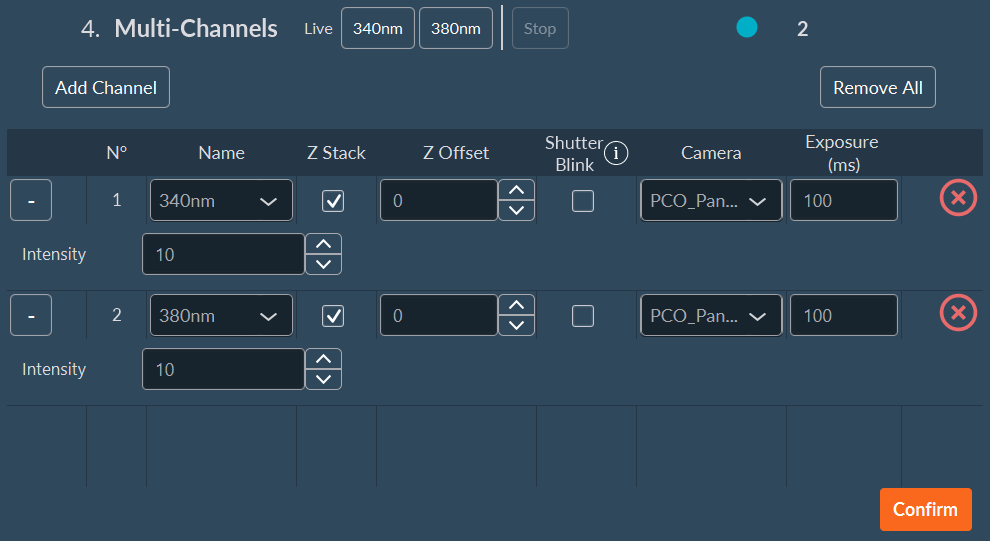Toggle Z Stack checkbox for channel 1

pyautogui.click(x=333, y=201)
